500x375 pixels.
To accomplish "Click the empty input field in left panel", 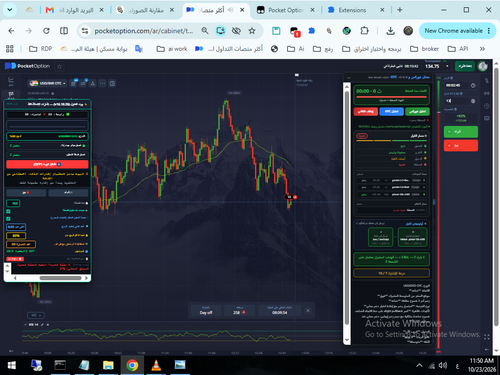I will point(47,125).
